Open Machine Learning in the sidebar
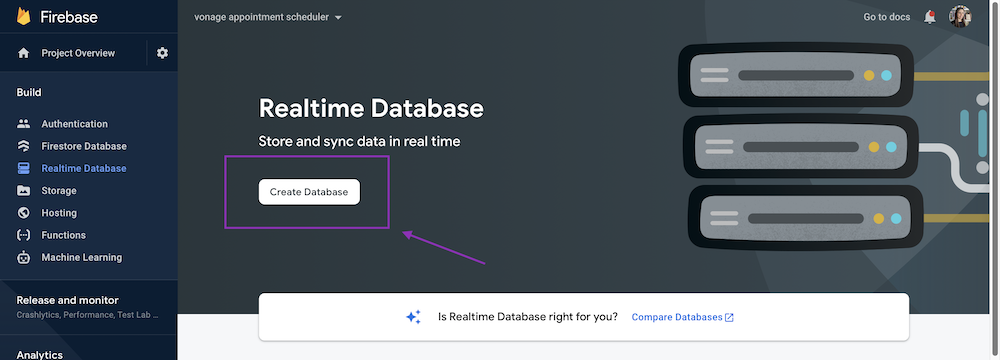 click(82, 257)
